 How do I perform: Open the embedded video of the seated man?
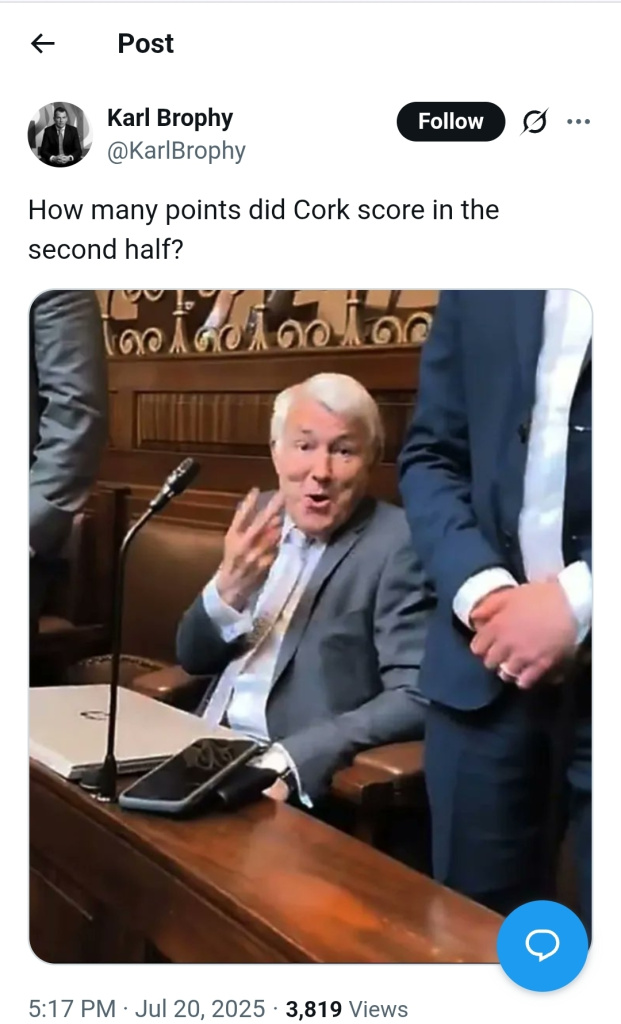click(311, 626)
